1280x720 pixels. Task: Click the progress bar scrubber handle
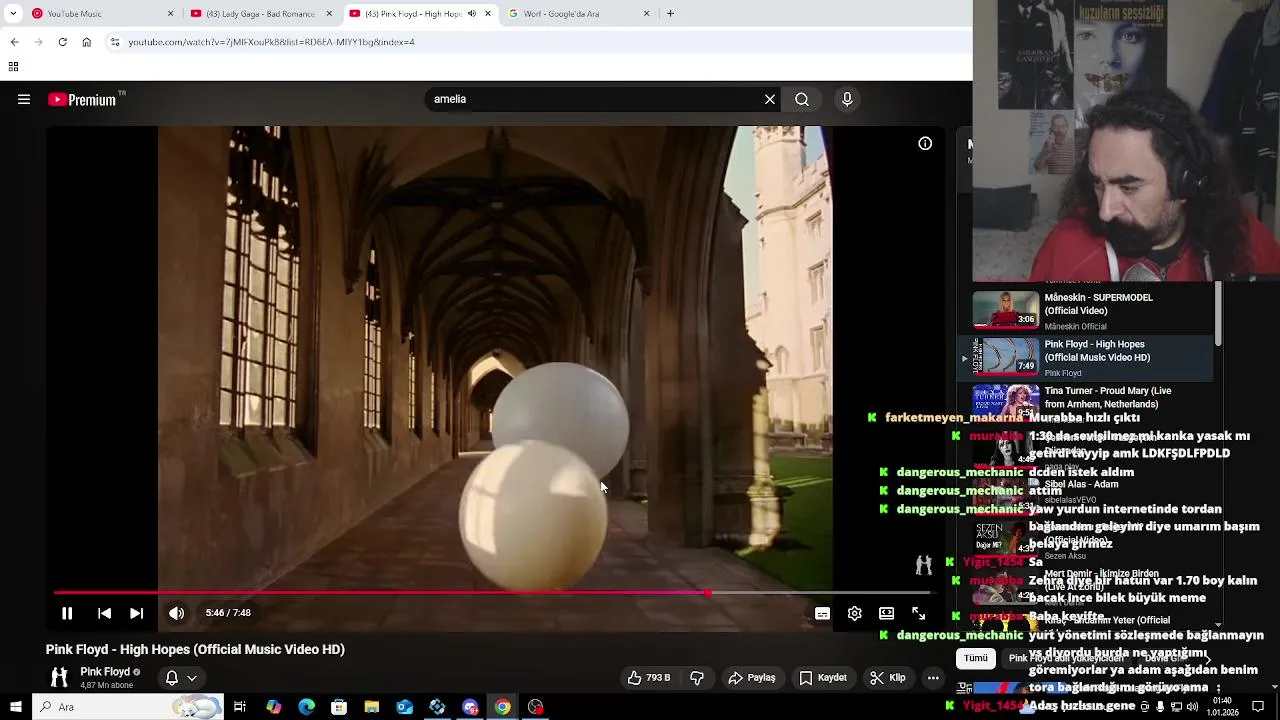click(x=707, y=593)
